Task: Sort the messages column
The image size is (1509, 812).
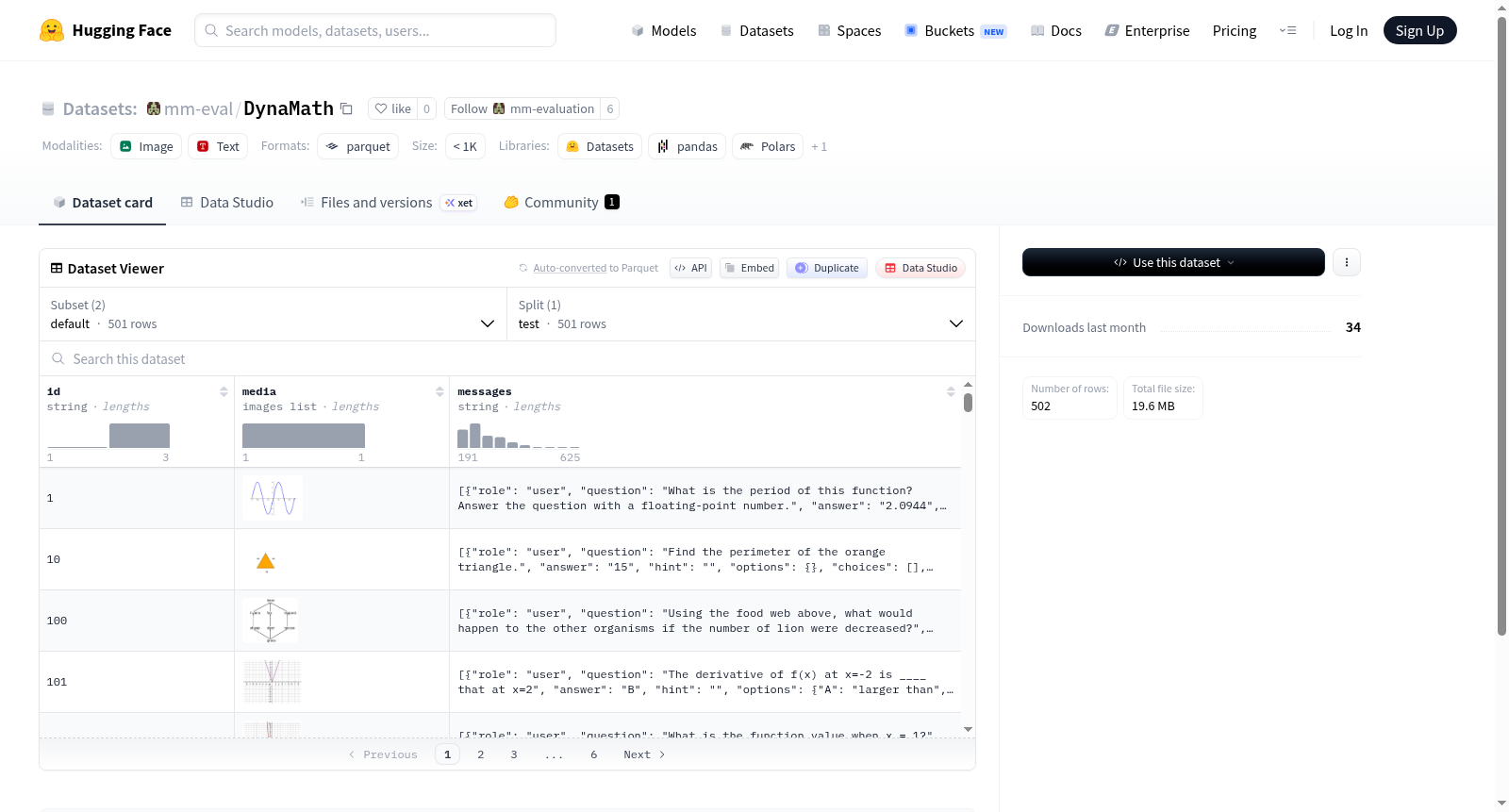Action: [951, 391]
